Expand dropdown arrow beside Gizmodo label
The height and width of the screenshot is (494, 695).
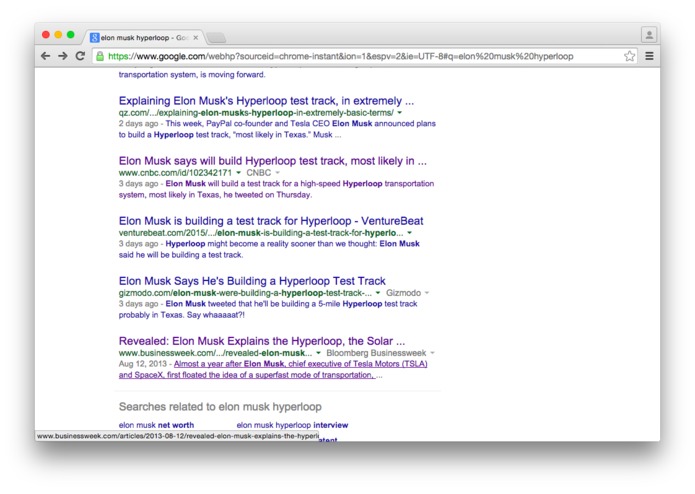(427, 293)
